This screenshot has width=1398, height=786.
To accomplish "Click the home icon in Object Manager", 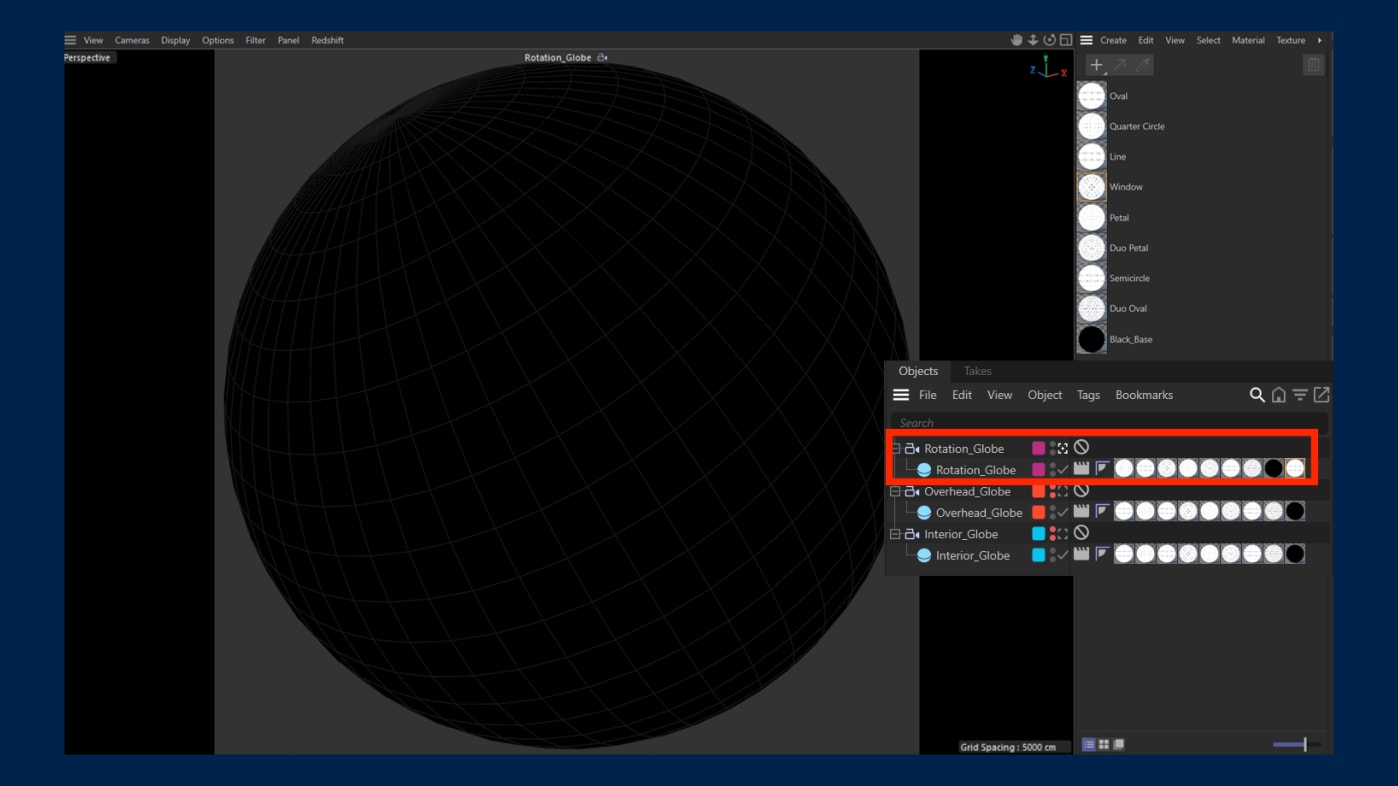I will tap(1278, 395).
